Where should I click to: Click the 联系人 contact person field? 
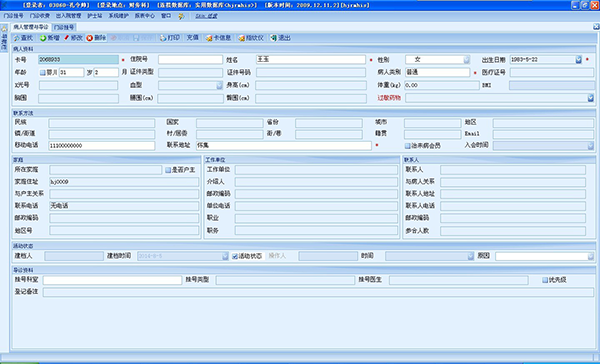pyautogui.click(x=513, y=170)
